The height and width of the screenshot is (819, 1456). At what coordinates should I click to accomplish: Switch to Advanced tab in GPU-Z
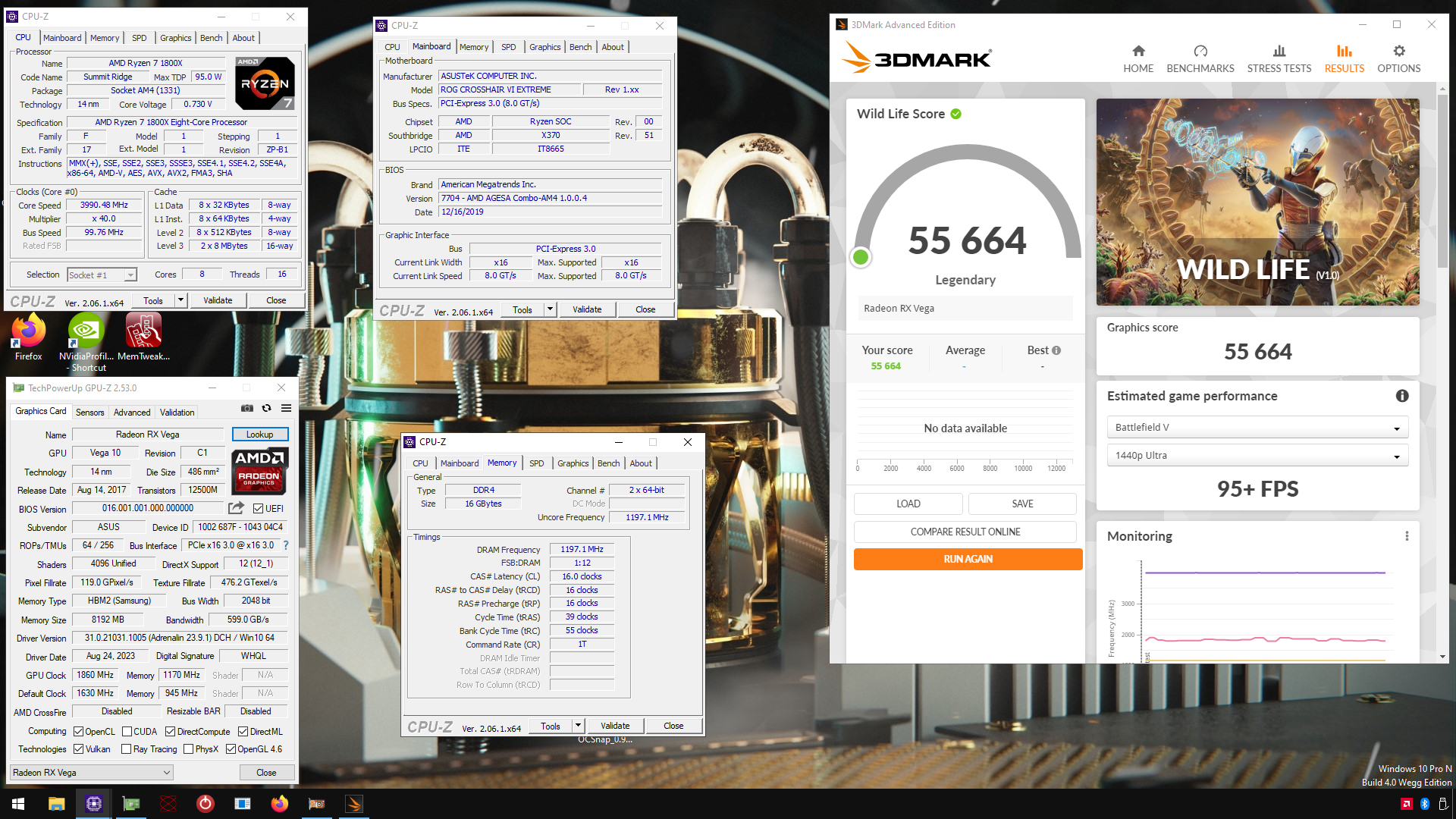coord(132,413)
